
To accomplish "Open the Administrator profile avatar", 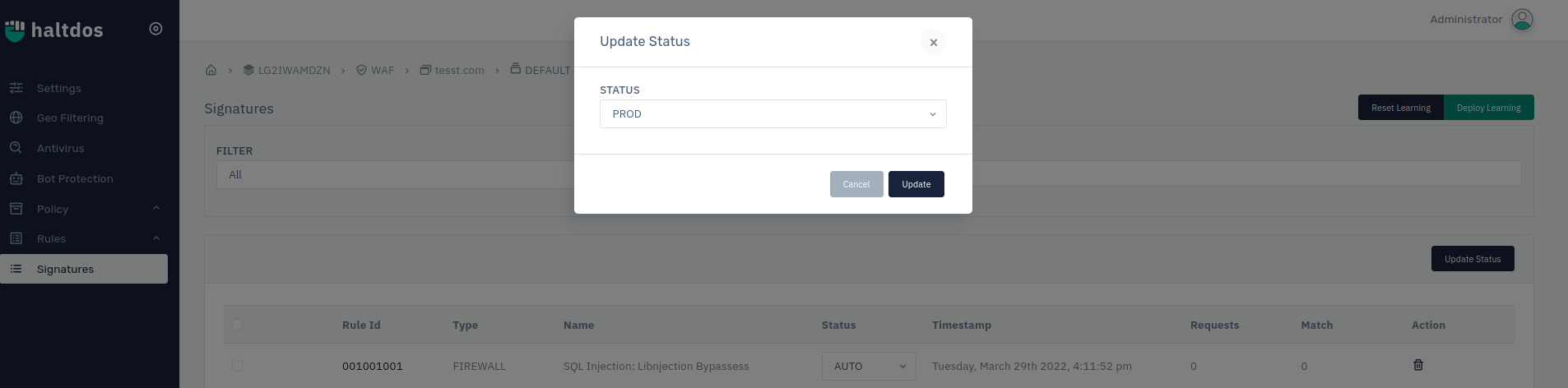I will tap(1523, 20).
